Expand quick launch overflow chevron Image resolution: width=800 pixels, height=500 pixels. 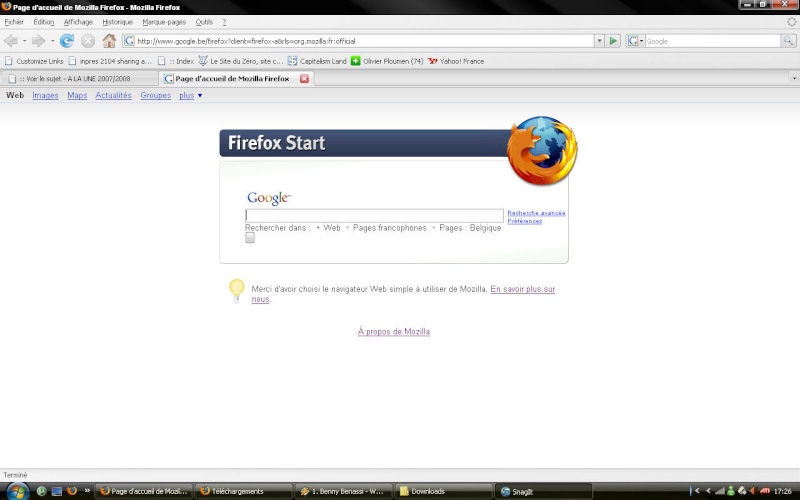pos(87,491)
